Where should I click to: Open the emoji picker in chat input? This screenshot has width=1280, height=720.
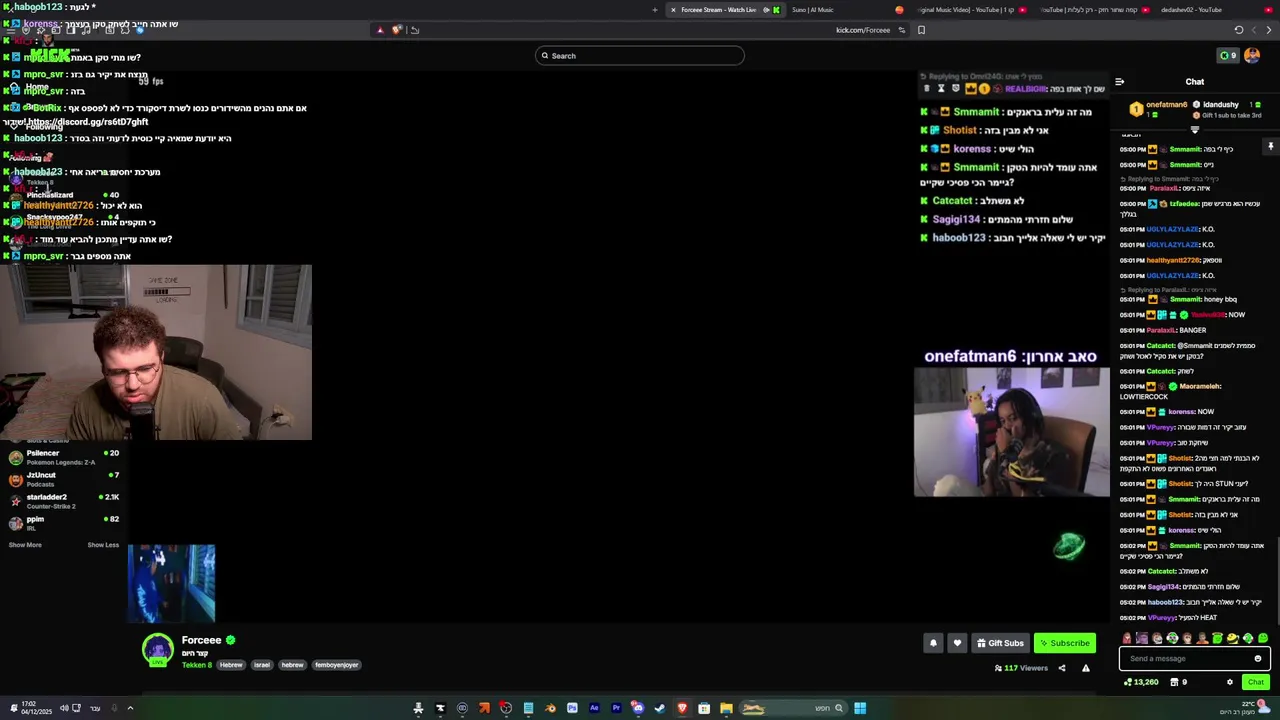[1258, 658]
